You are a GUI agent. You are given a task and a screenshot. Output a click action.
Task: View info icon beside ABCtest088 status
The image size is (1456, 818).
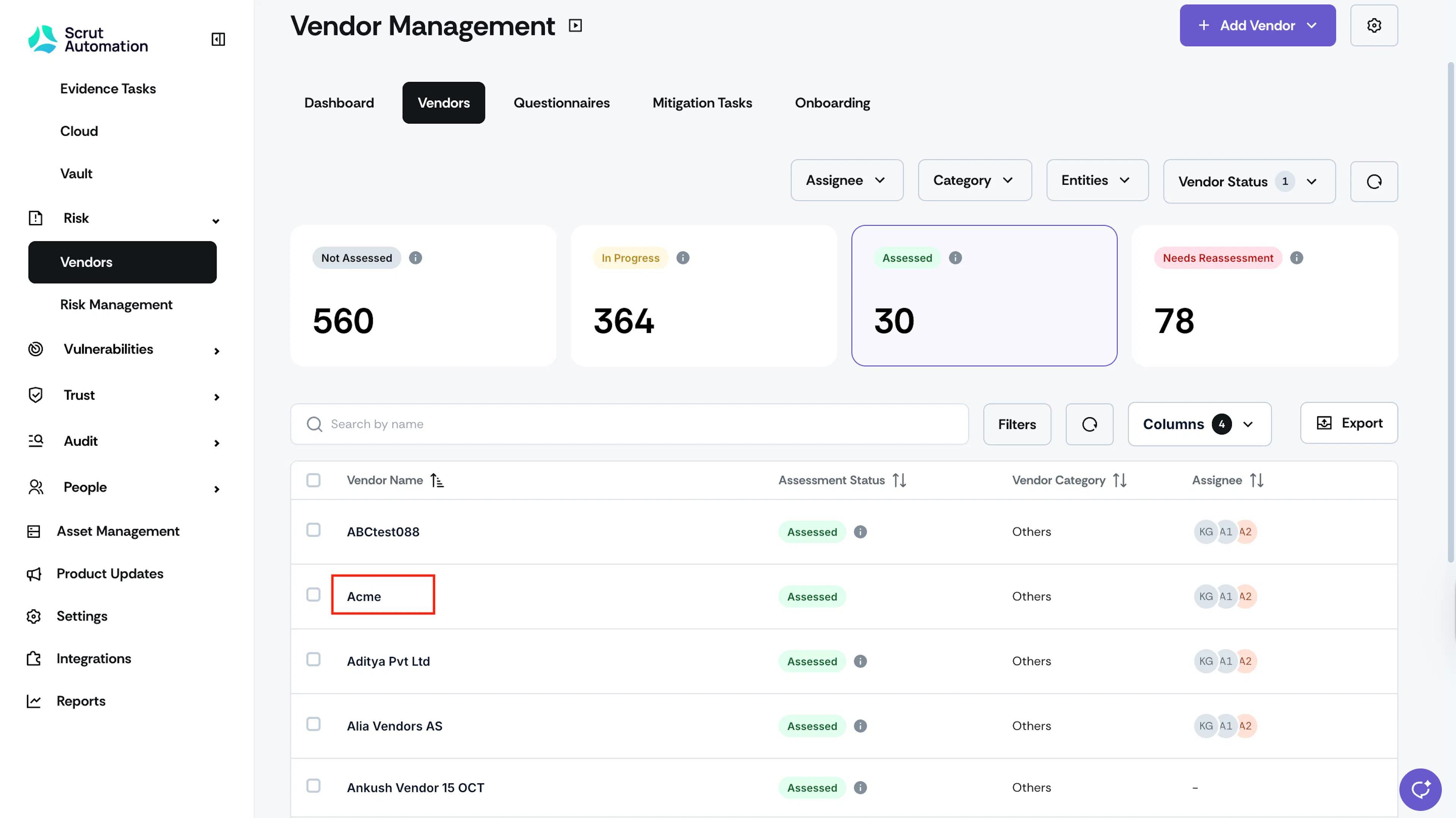click(x=860, y=532)
